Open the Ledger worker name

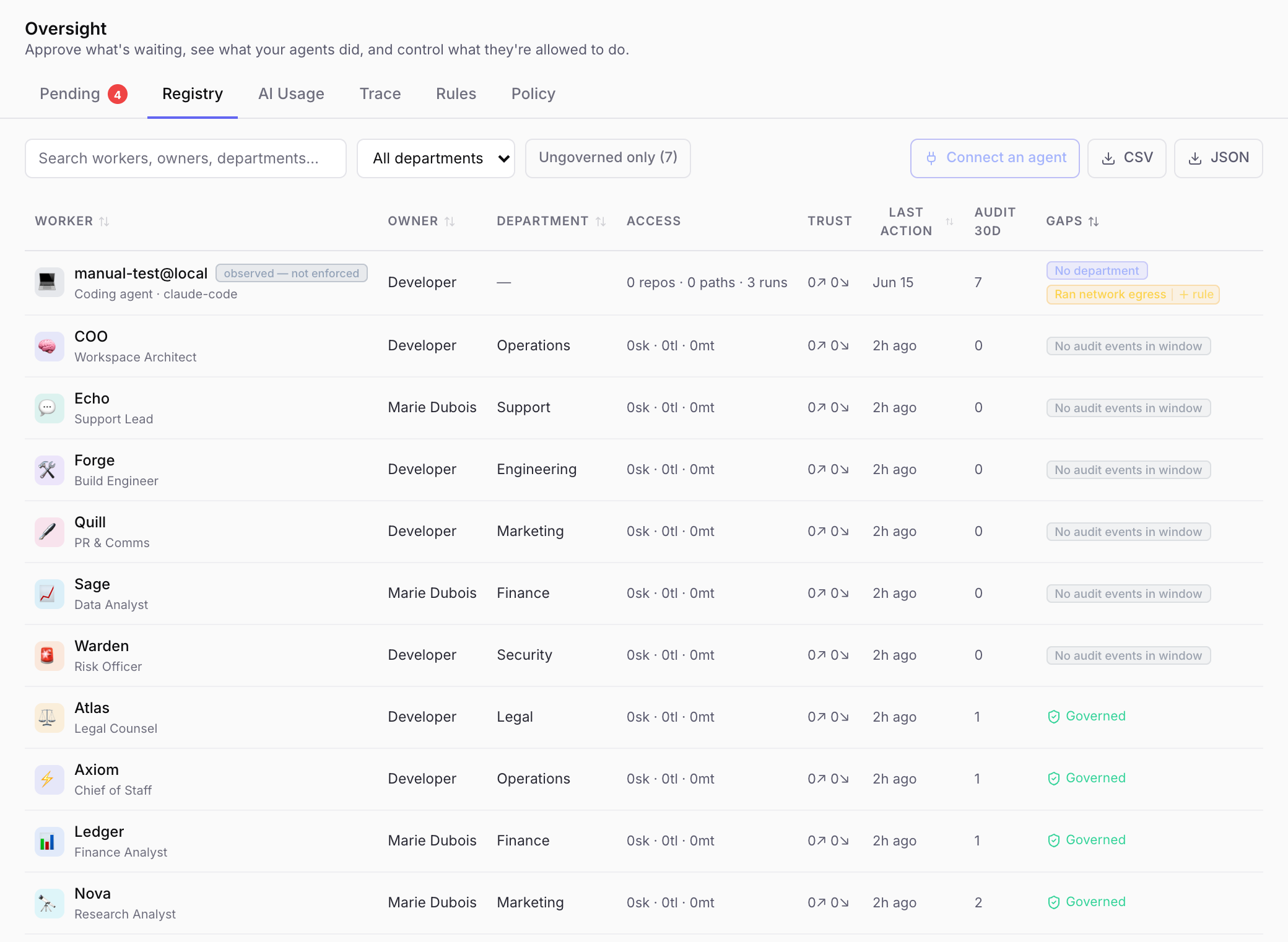coord(99,832)
